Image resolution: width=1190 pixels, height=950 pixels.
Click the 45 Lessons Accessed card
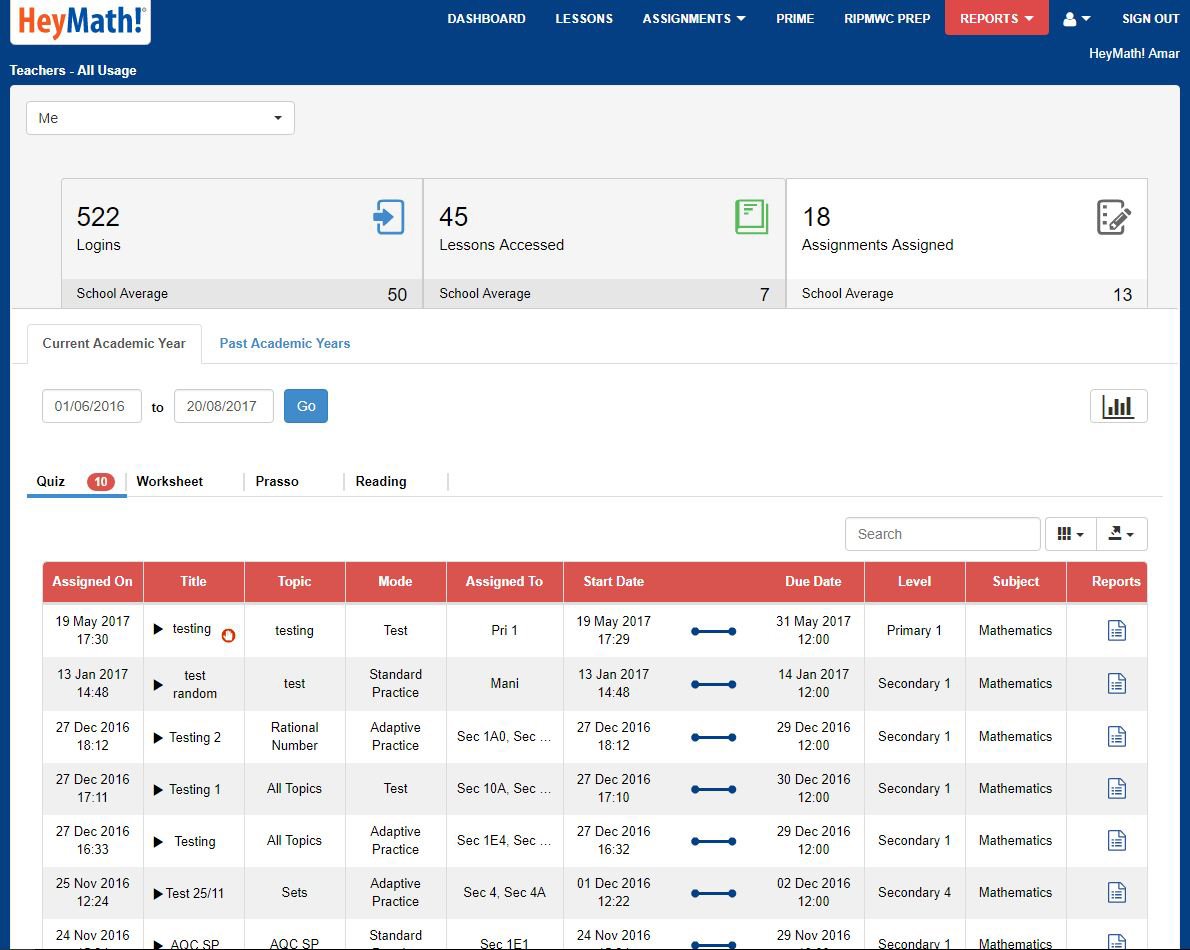pos(605,243)
